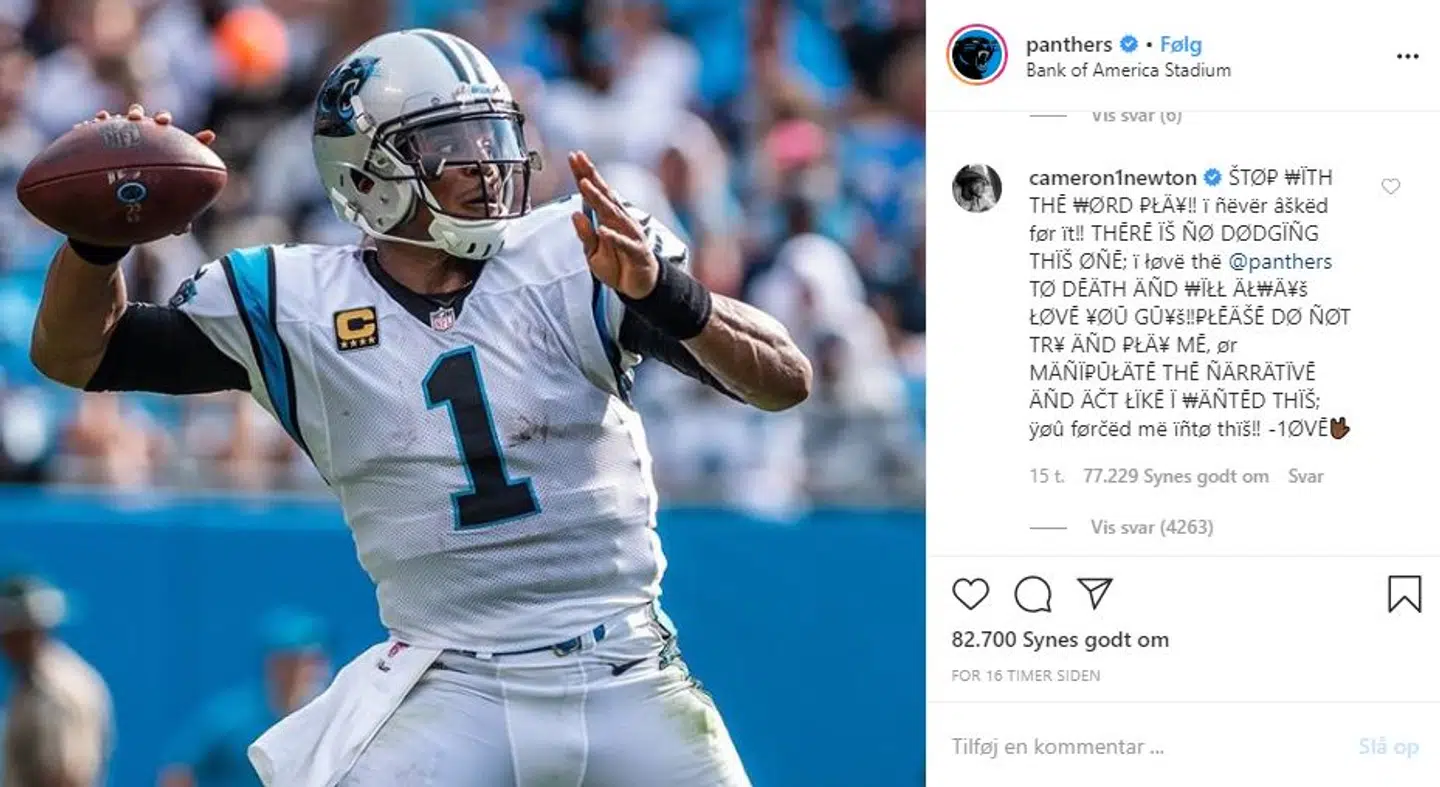The image size is (1440, 787).
Task: Expand Vis svar (4263) replies
Action: (1151, 527)
